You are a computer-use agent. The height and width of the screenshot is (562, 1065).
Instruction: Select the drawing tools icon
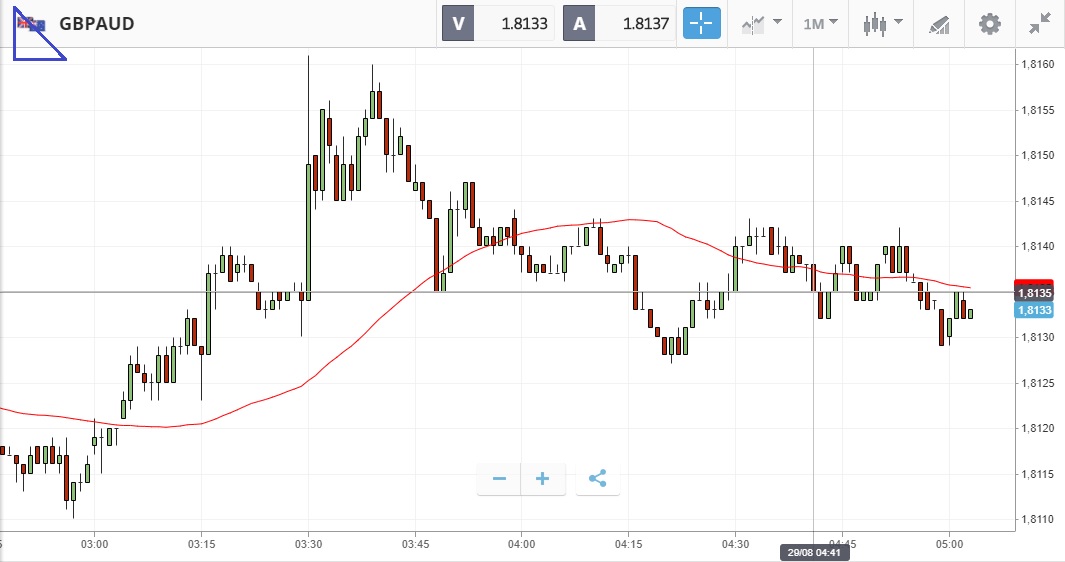[x=938, y=23]
